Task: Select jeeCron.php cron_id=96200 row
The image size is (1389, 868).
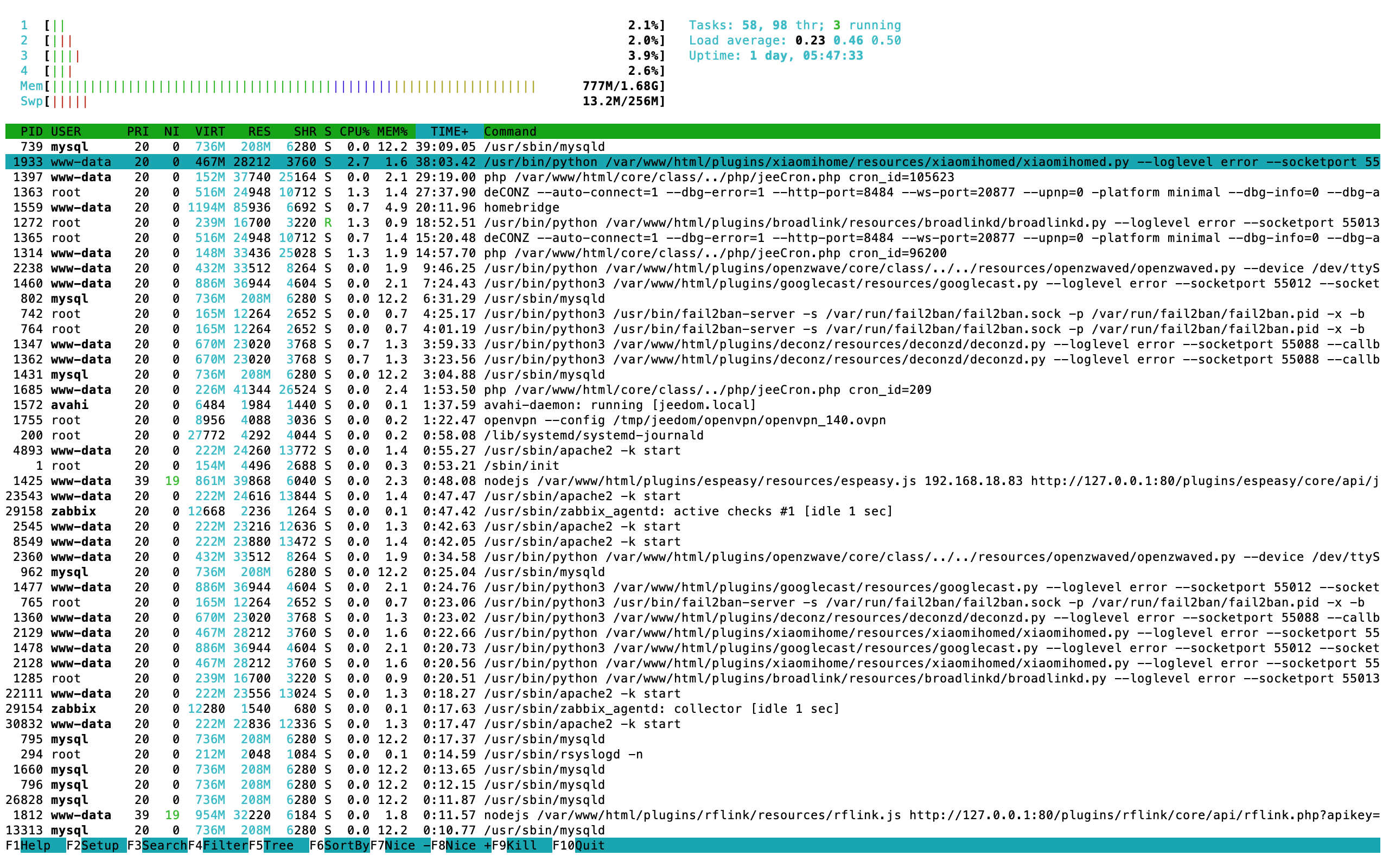Action: click(x=693, y=253)
